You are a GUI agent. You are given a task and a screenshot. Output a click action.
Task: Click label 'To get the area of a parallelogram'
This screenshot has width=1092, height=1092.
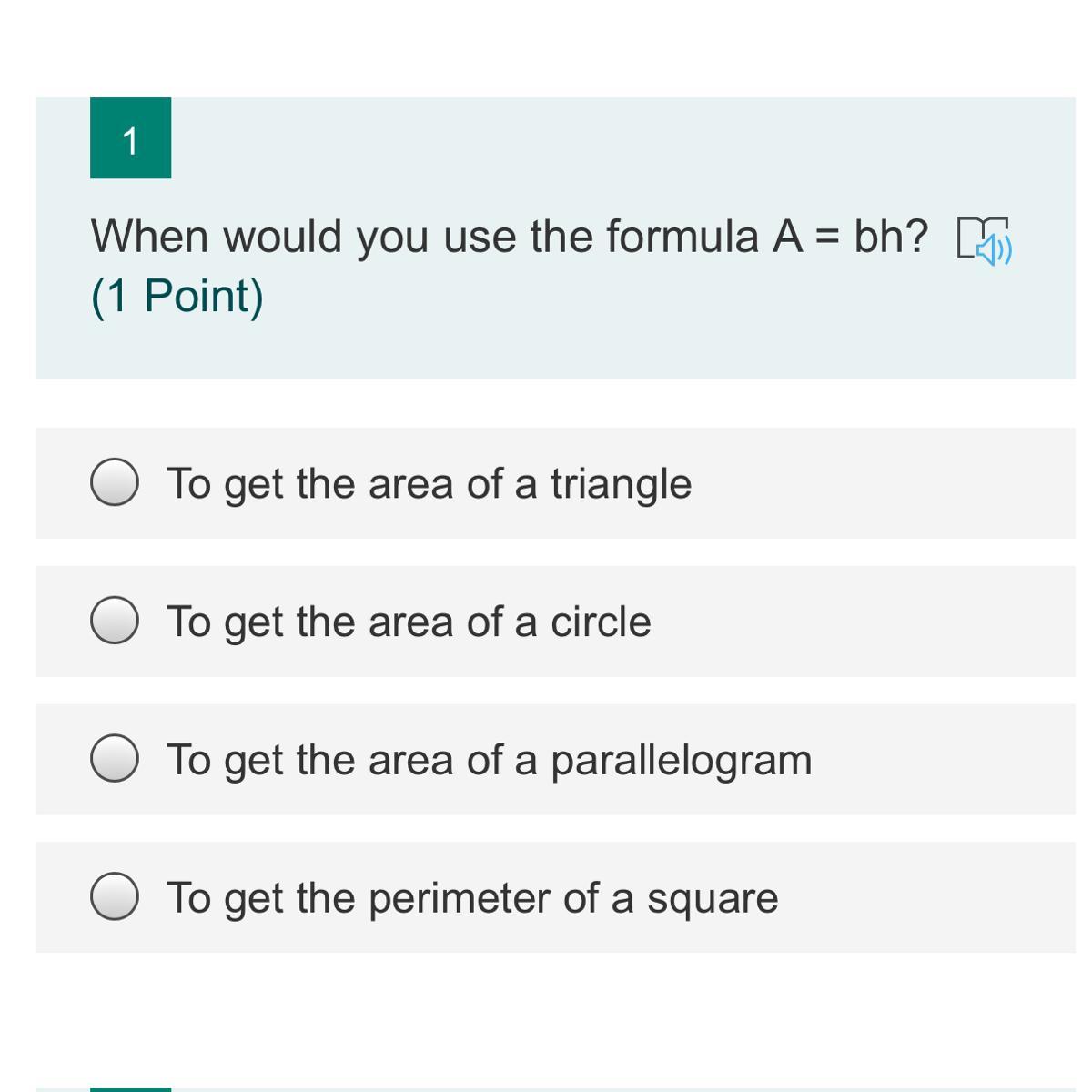click(x=489, y=760)
